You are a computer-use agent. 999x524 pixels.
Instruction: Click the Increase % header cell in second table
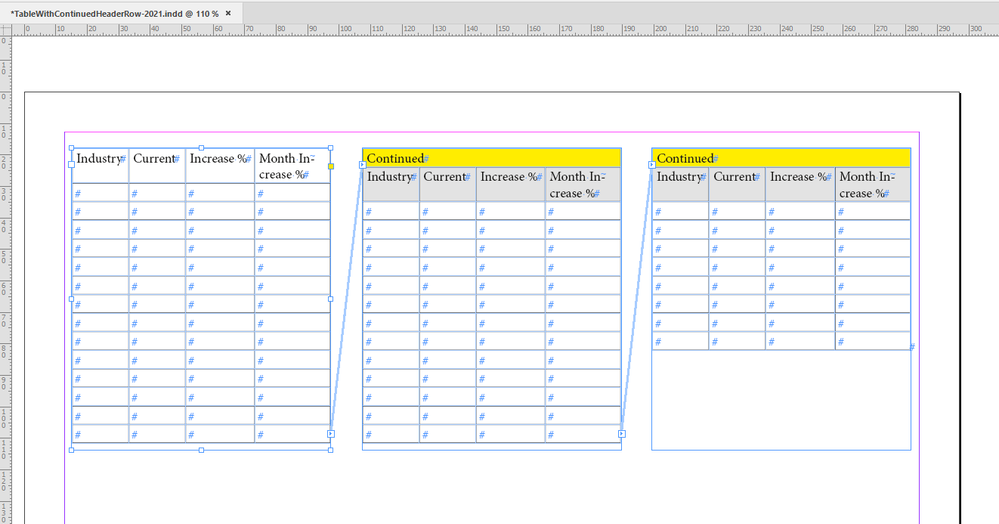511,184
